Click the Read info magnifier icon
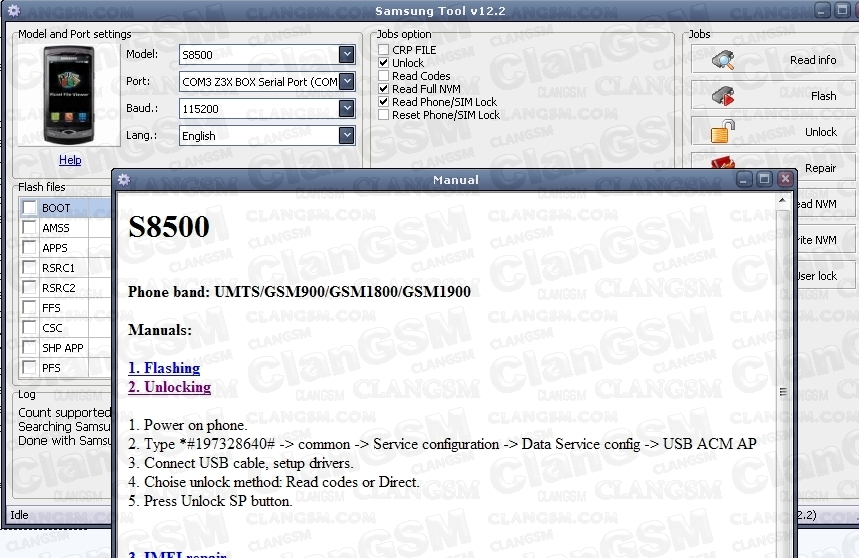The height and width of the screenshot is (558, 859). tap(723, 60)
